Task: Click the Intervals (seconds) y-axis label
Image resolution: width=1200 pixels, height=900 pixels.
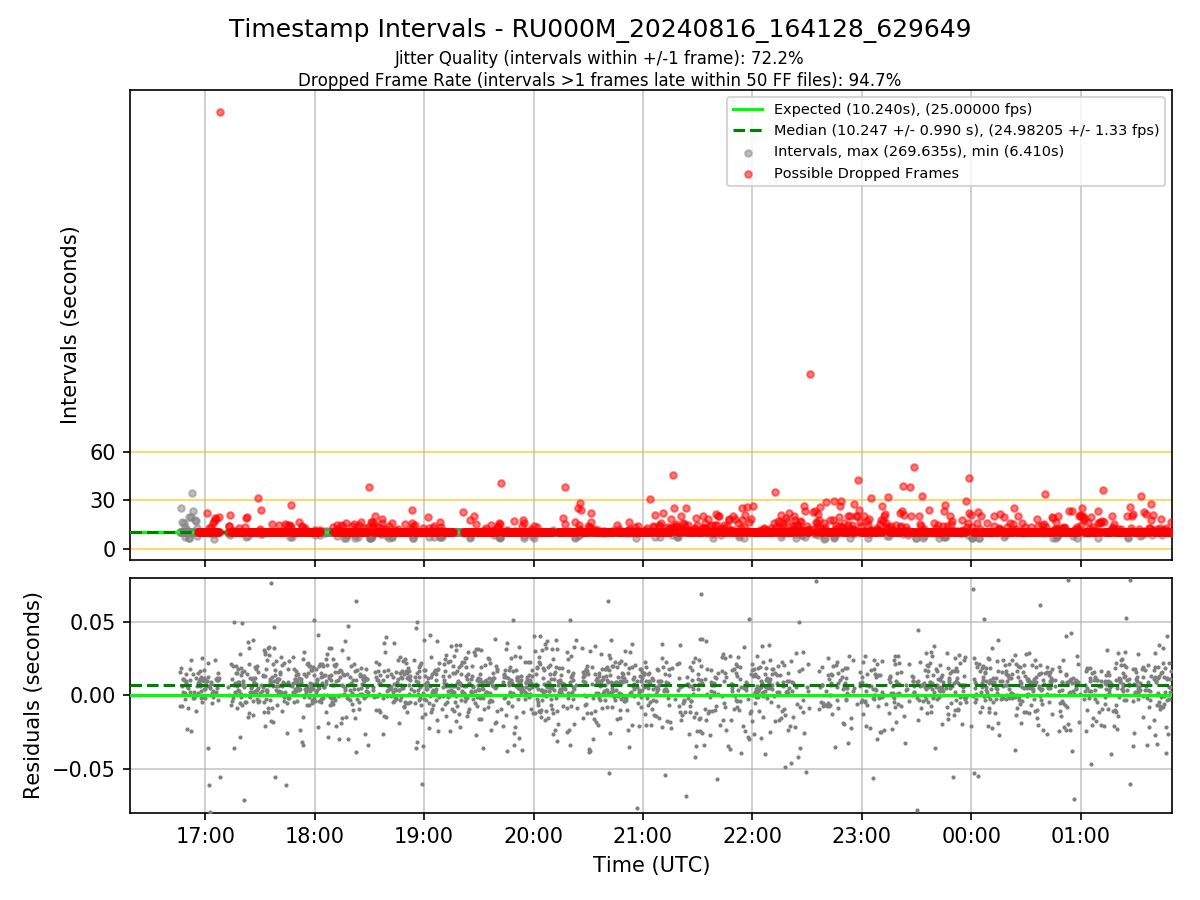Action: point(69,325)
